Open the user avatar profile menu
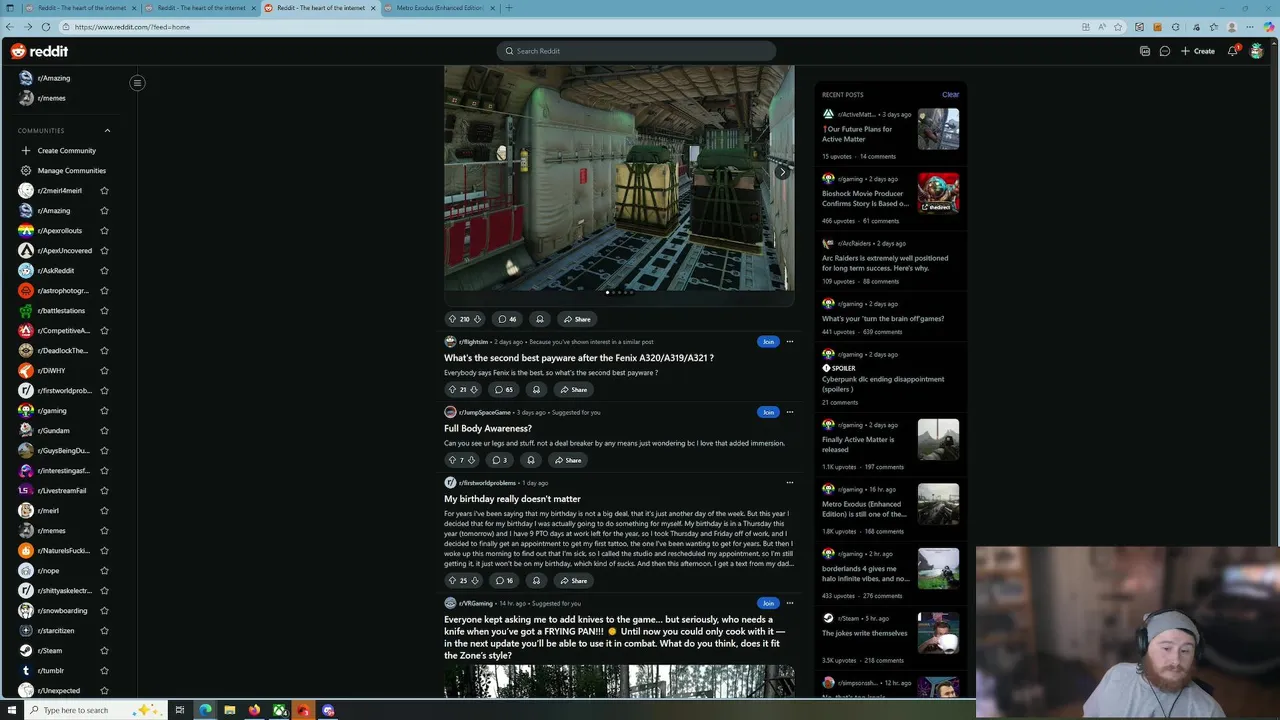Viewport: 1280px width, 720px height. [1257, 51]
